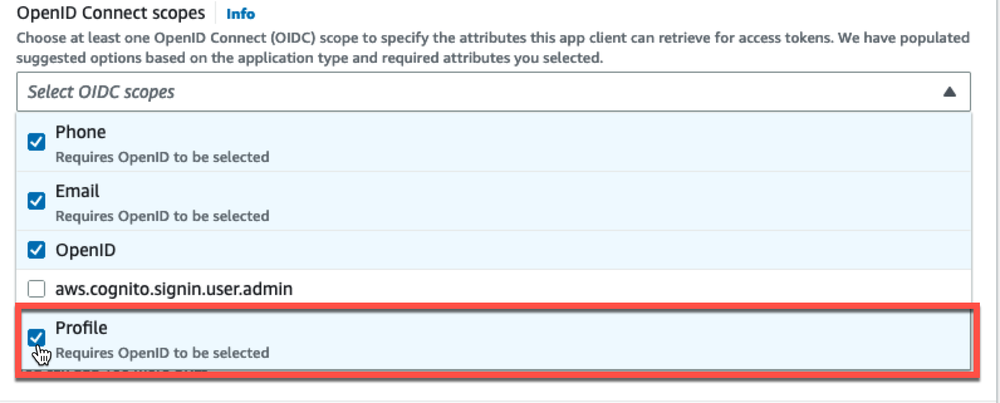The width and height of the screenshot is (1000, 403).
Task: Select the Email option label
Action: (77, 191)
